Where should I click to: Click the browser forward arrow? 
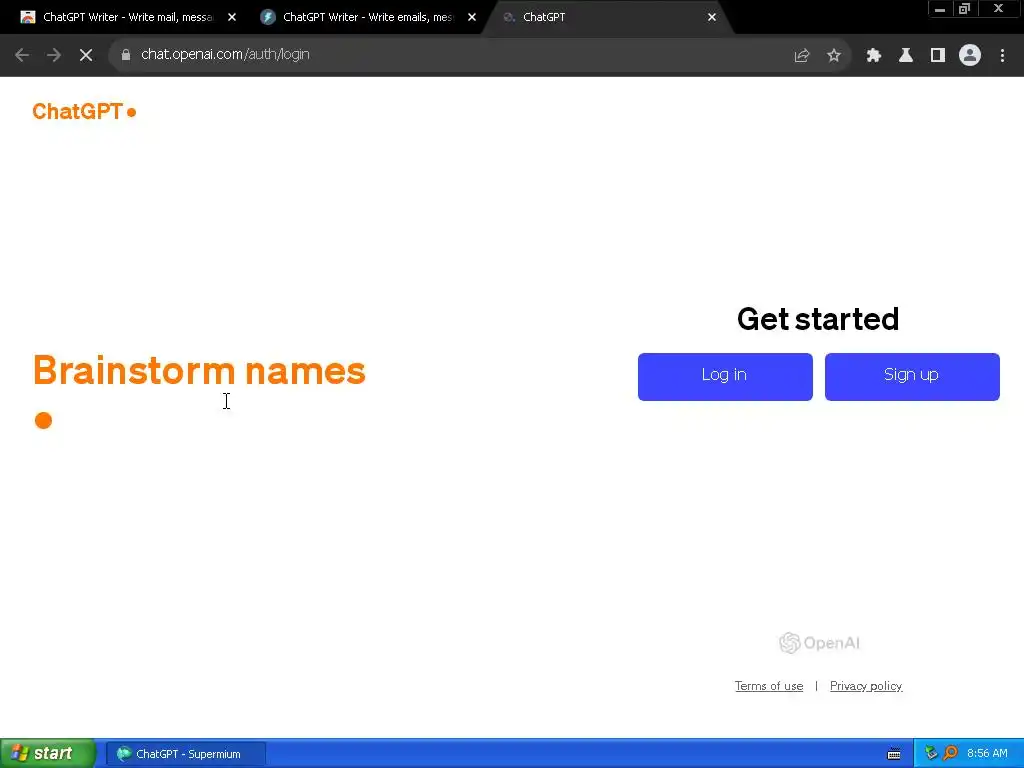click(54, 55)
